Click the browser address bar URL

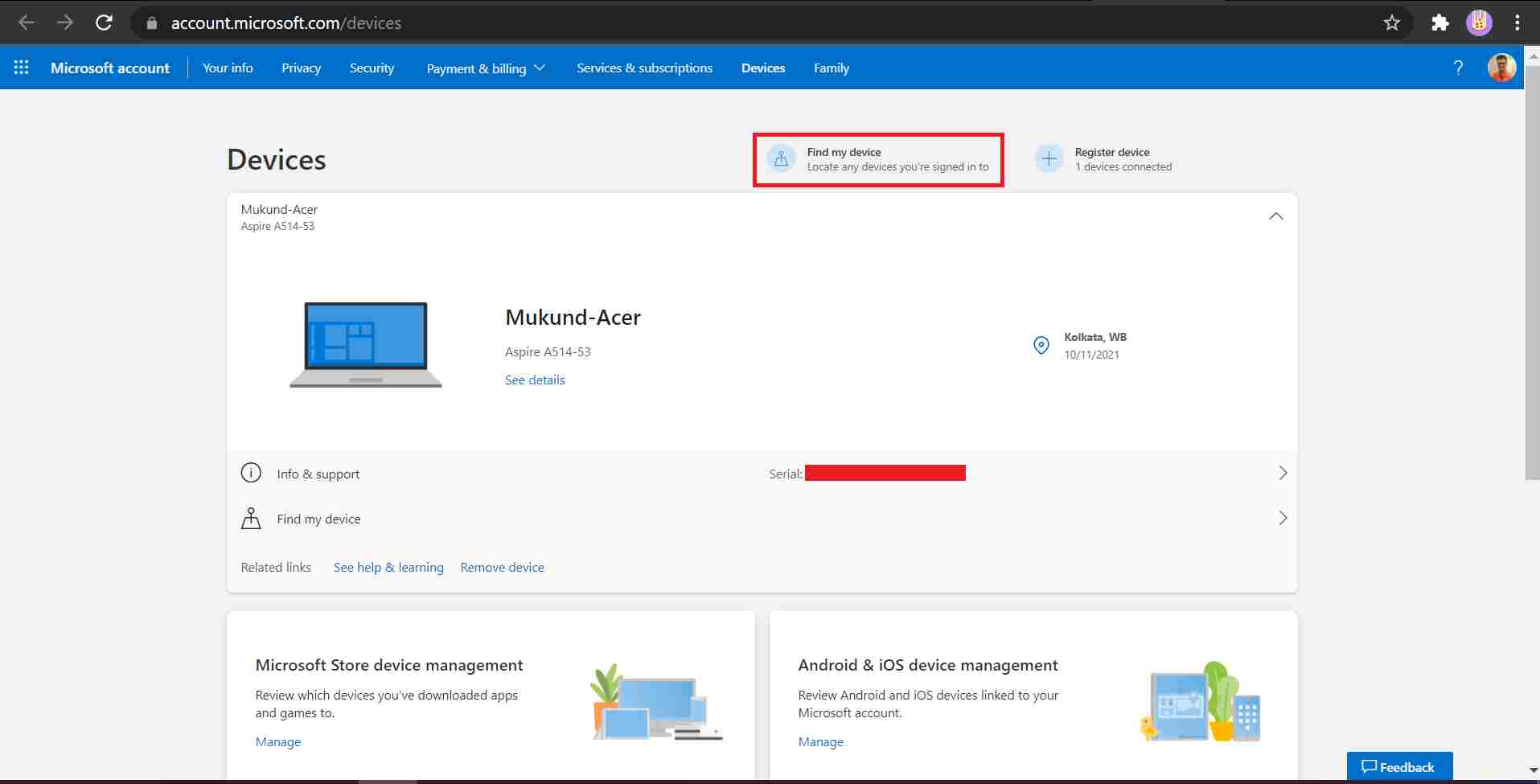[x=286, y=23]
